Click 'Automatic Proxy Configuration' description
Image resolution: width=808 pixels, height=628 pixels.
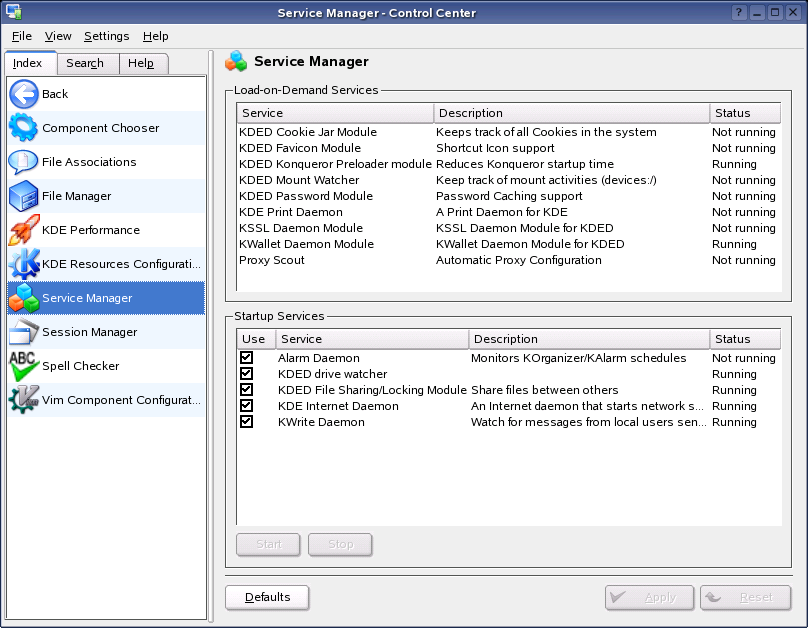[x=518, y=260]
